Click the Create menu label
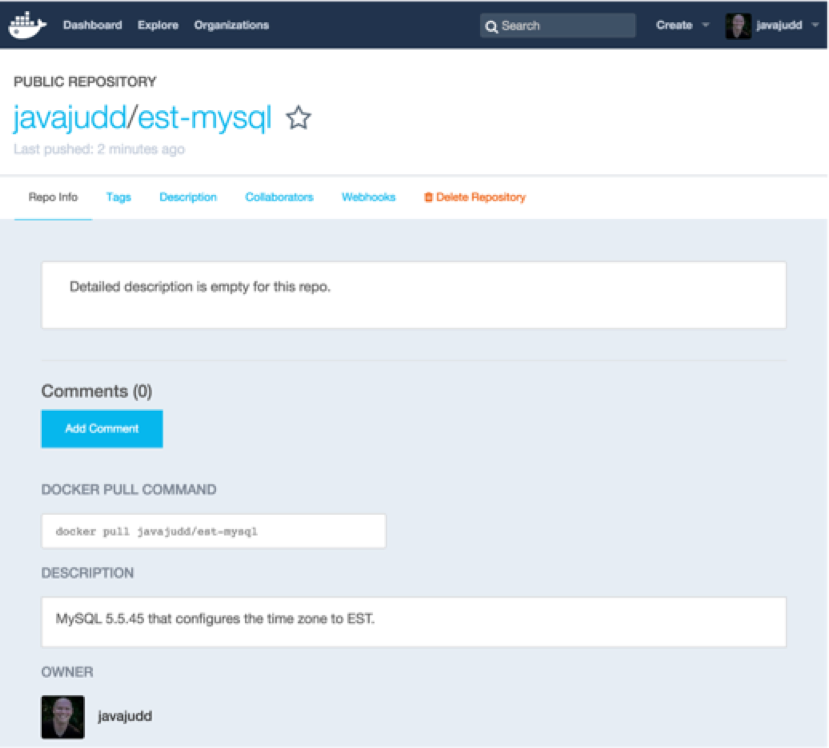The image size is (829, 748). tap(674, 25)
